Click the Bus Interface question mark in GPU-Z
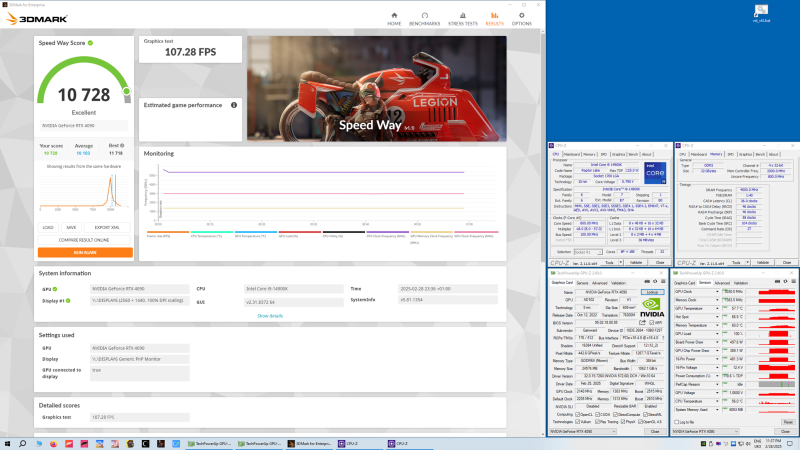The image size is (800, 450). click(663, 338)
